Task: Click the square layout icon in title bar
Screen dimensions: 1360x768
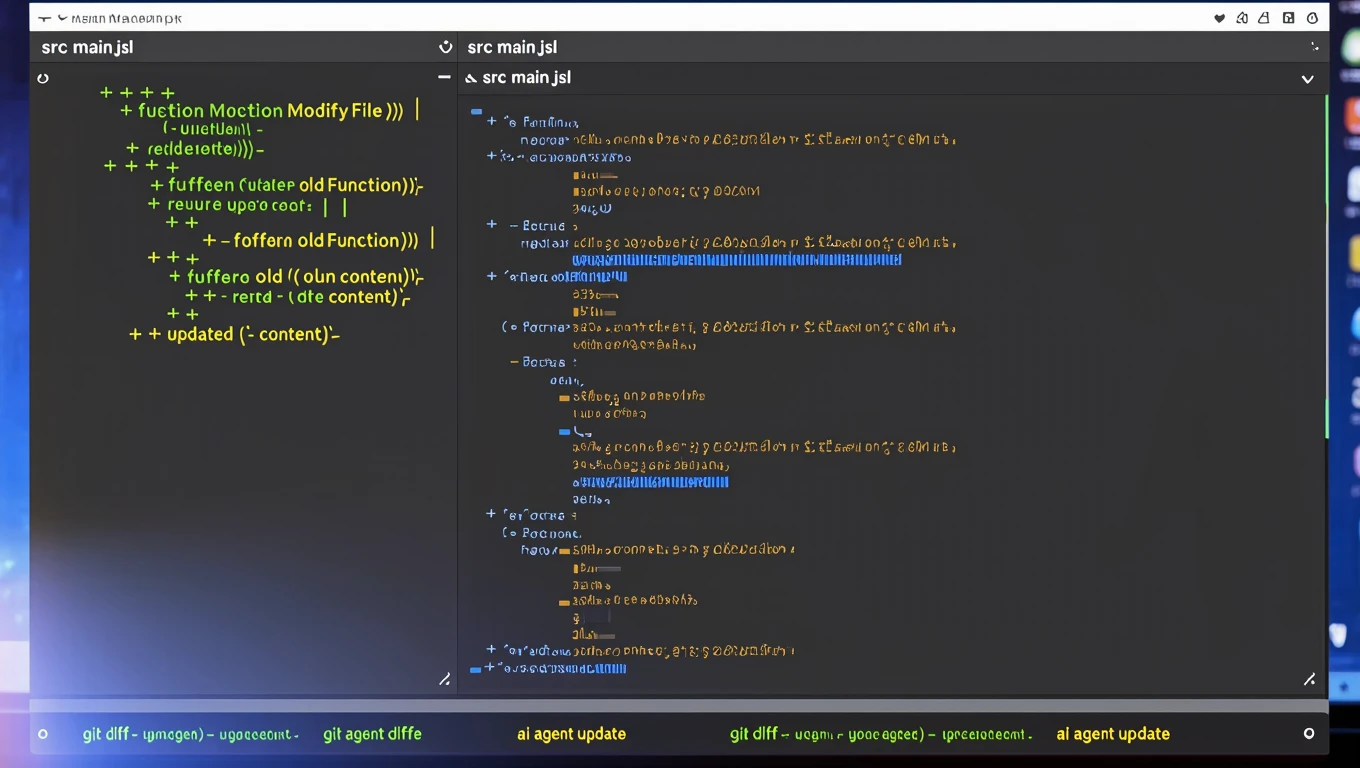Action: (1289, 18)
